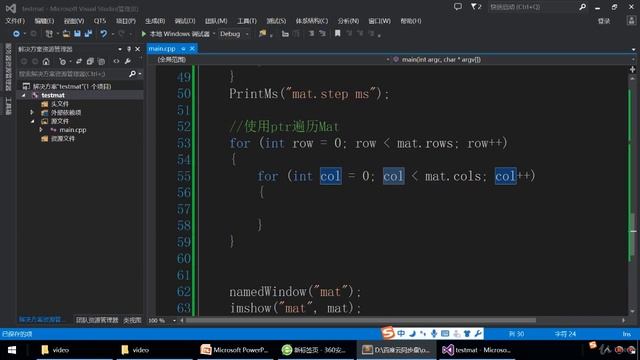Open the QT5 menu

pyautogui.click(x=100, y=21)
